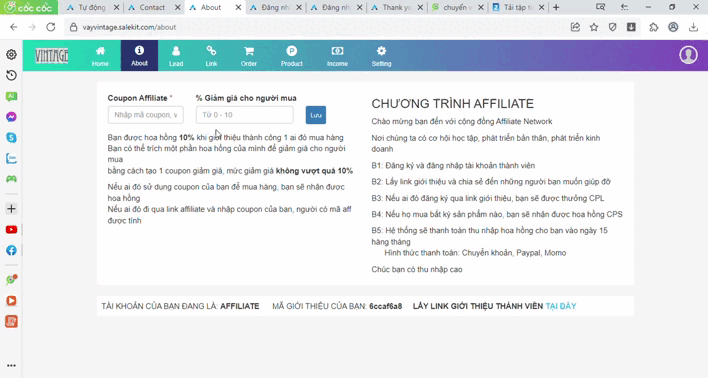
Task: Click the Lưu save button
Action: [x=316, y=115]
